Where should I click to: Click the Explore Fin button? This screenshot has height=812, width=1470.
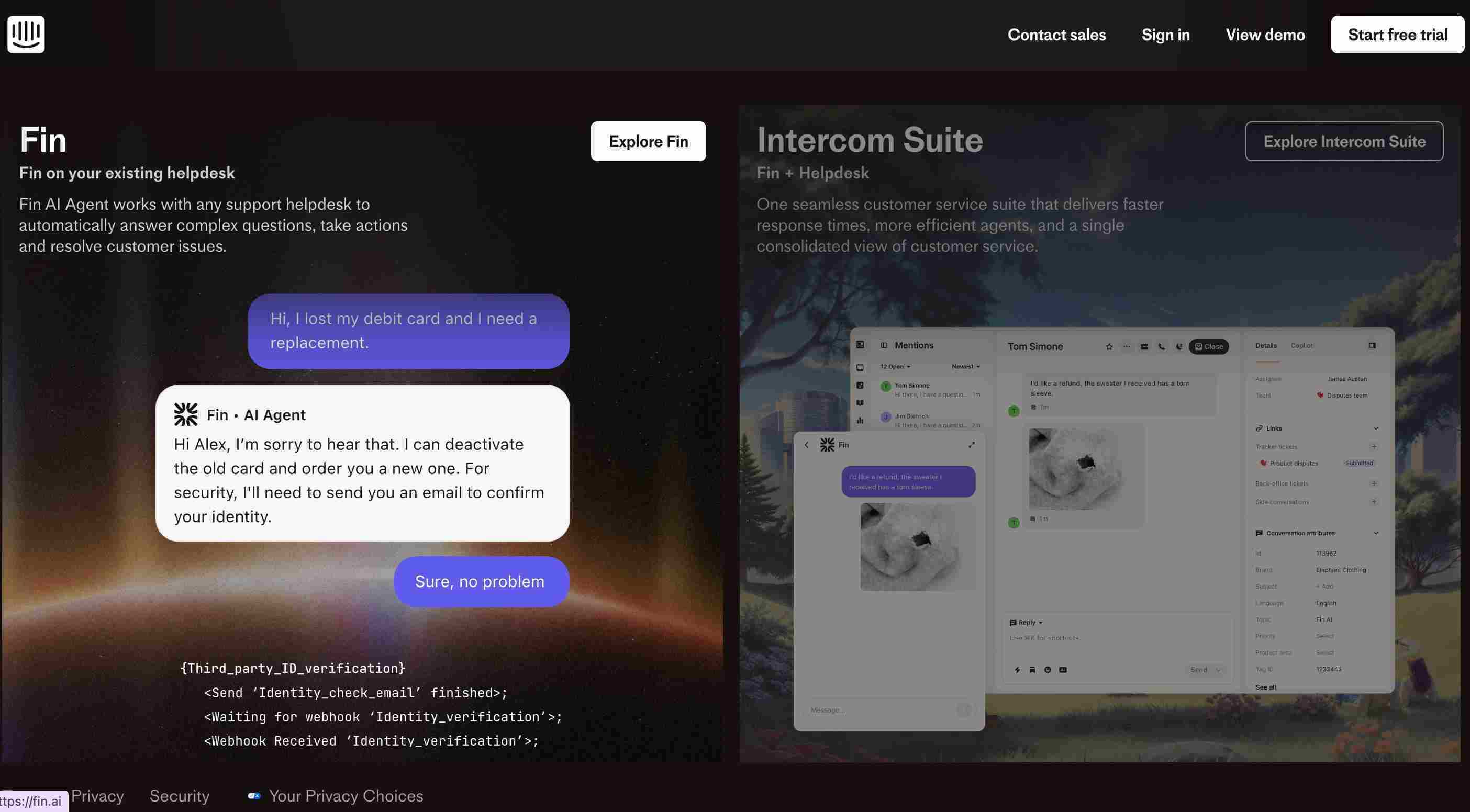click(648, 141)
